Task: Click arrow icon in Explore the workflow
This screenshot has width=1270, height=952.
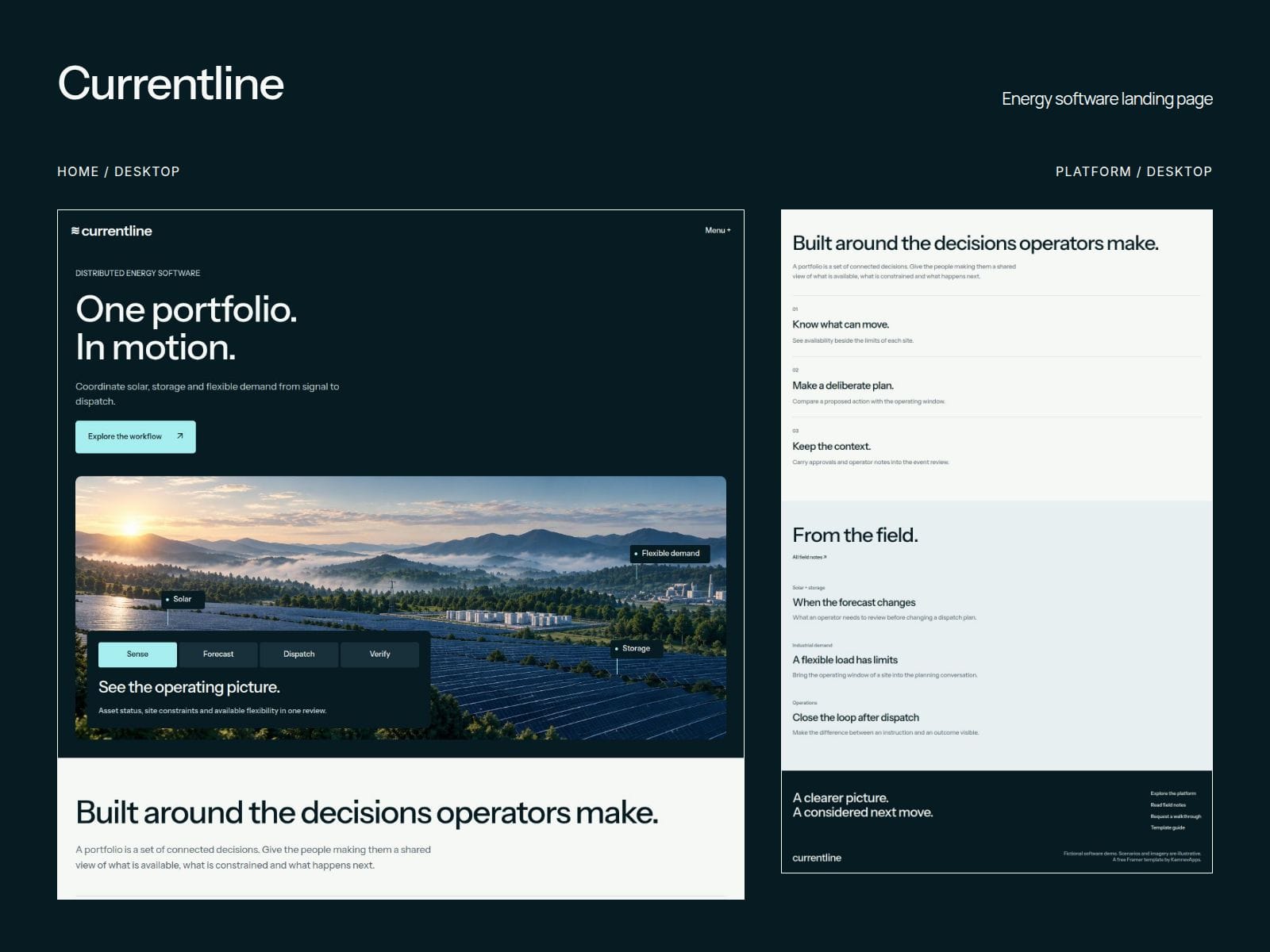Action: (180, 436)
